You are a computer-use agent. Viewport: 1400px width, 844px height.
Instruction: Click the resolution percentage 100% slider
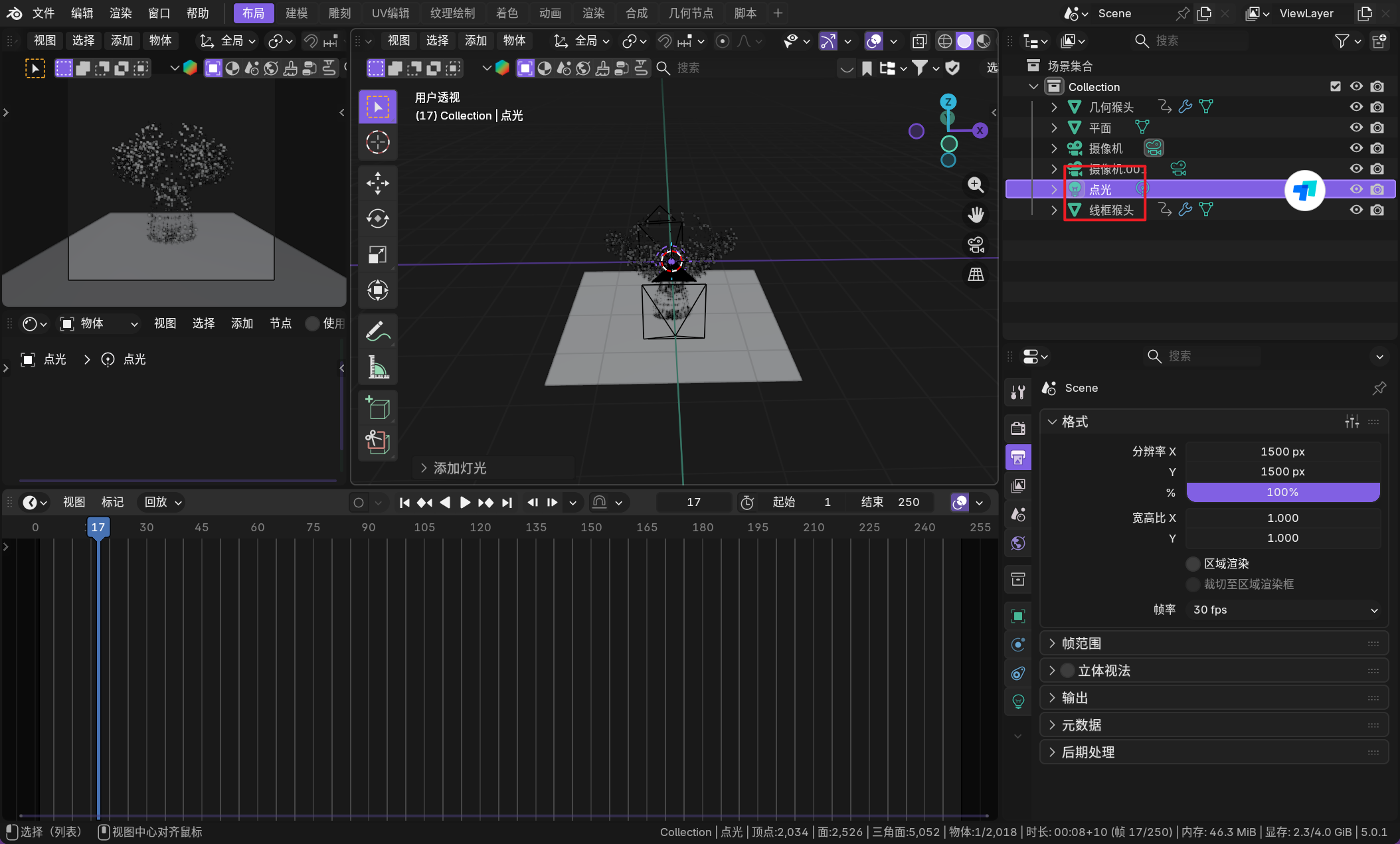tap(1282, 492)
